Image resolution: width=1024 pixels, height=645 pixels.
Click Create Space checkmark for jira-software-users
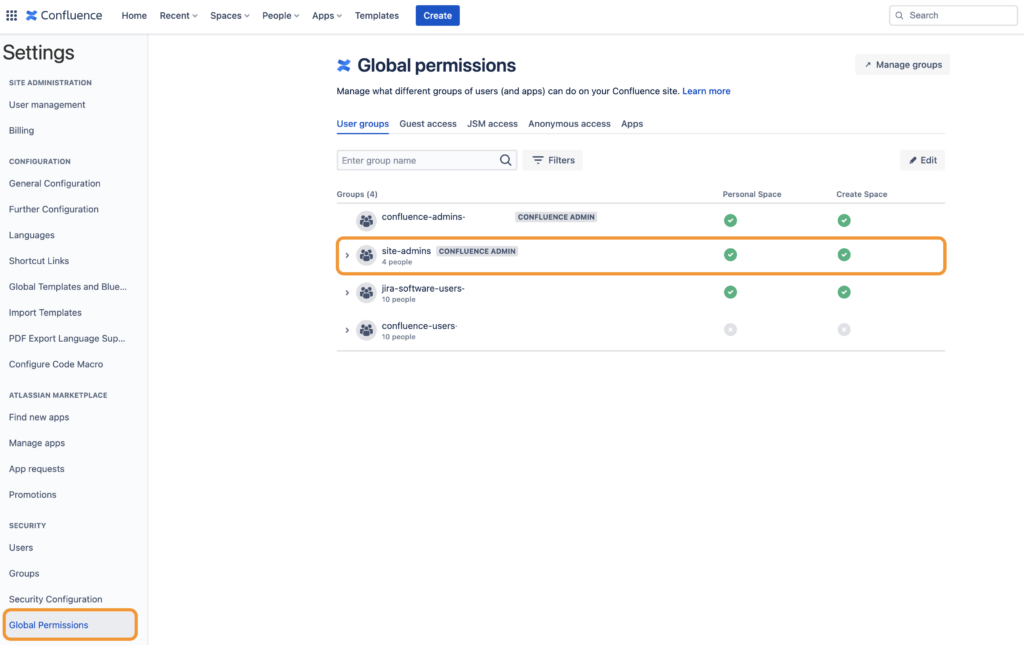click(844, 292)
